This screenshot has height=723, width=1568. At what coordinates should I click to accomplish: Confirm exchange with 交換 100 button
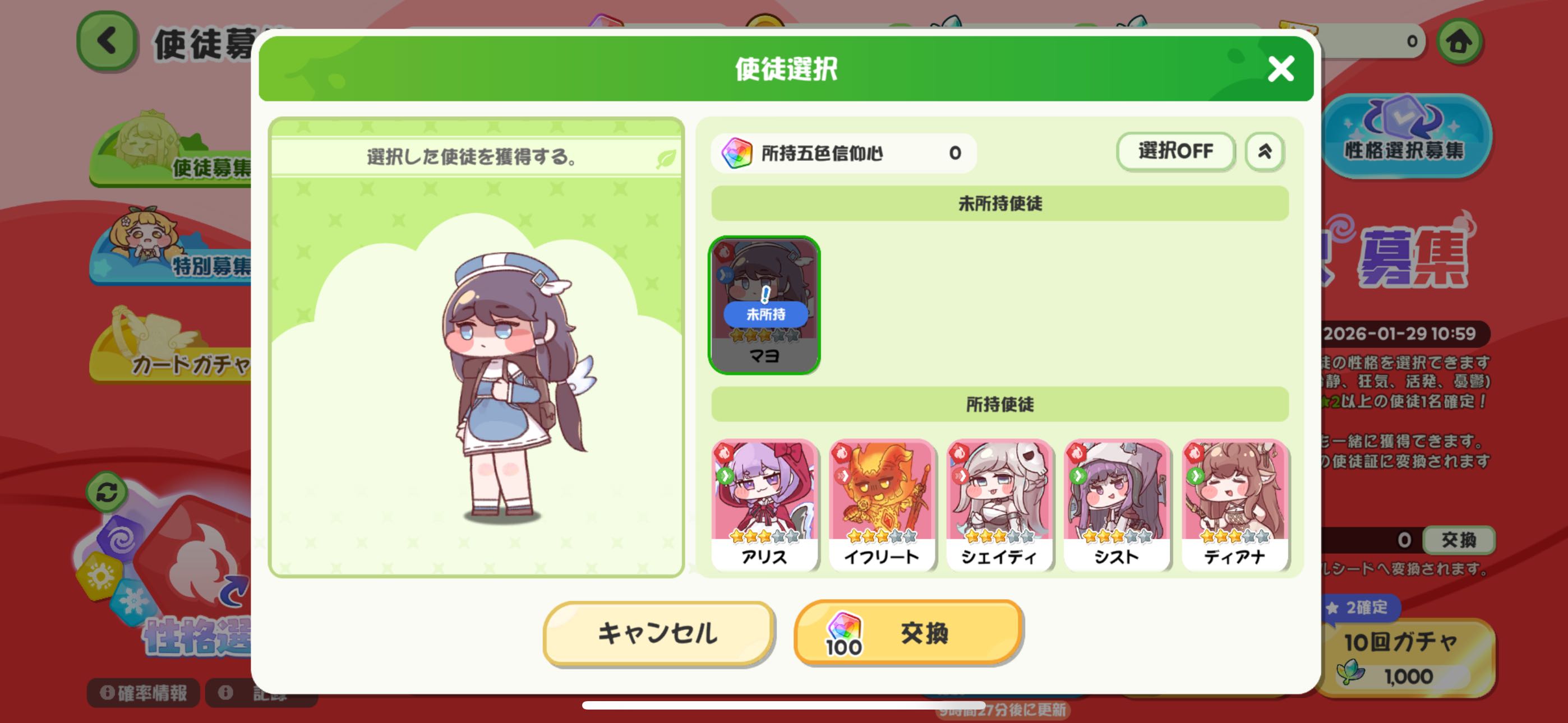click(907, 633)
